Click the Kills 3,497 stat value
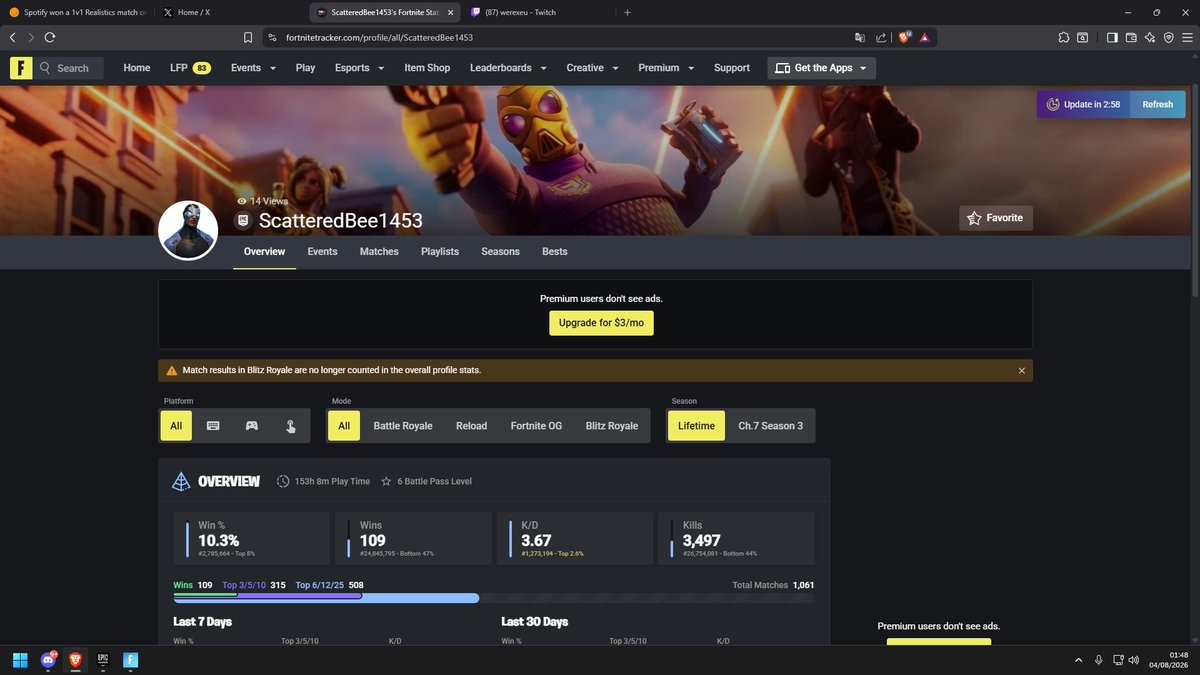1200x675 pixels. [x=702, y=541]
